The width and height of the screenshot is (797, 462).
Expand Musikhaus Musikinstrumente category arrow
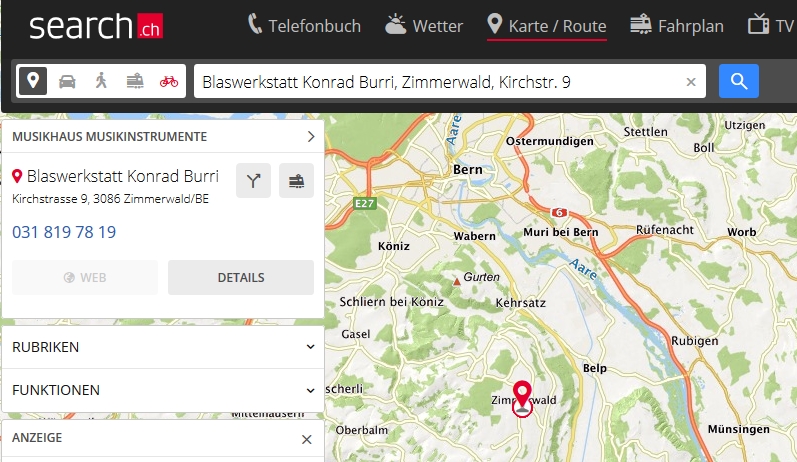pyautogui.click(x=311, y=136)
